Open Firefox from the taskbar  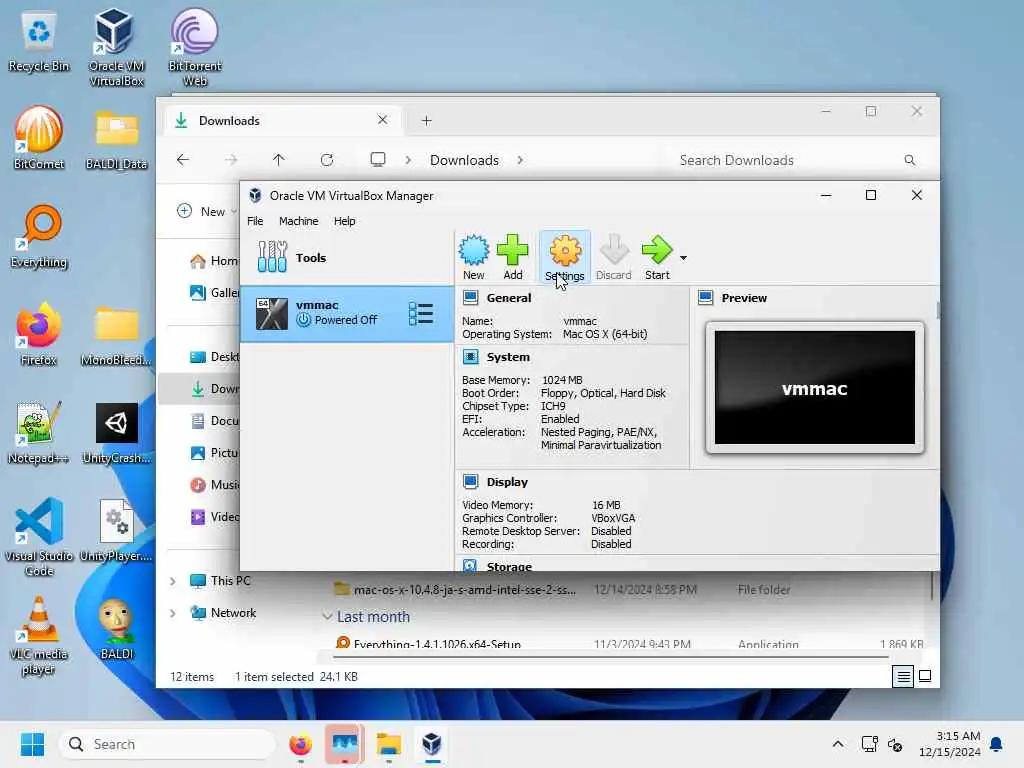[x=300, y=744]
